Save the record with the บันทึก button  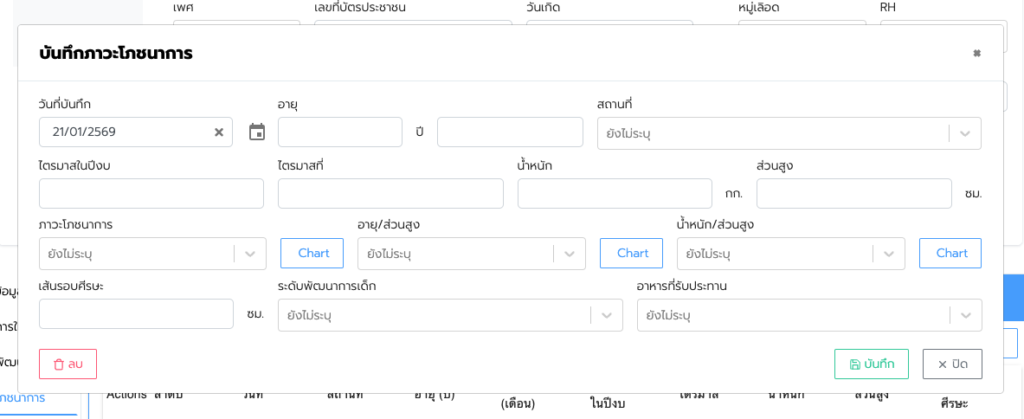871,364
